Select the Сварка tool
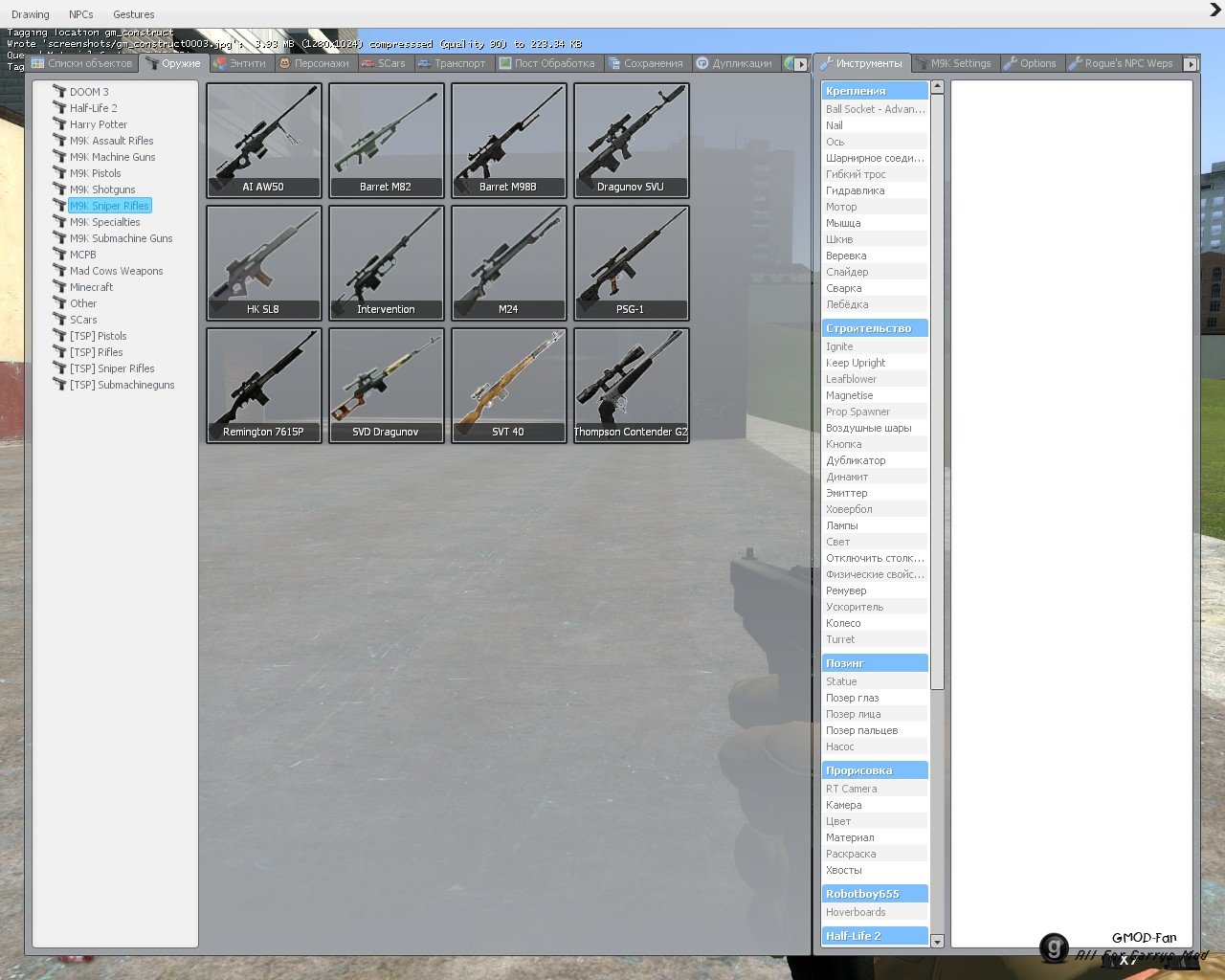Image resolution: width=1225 pixels, height=980 pixels. click(875, 288)
